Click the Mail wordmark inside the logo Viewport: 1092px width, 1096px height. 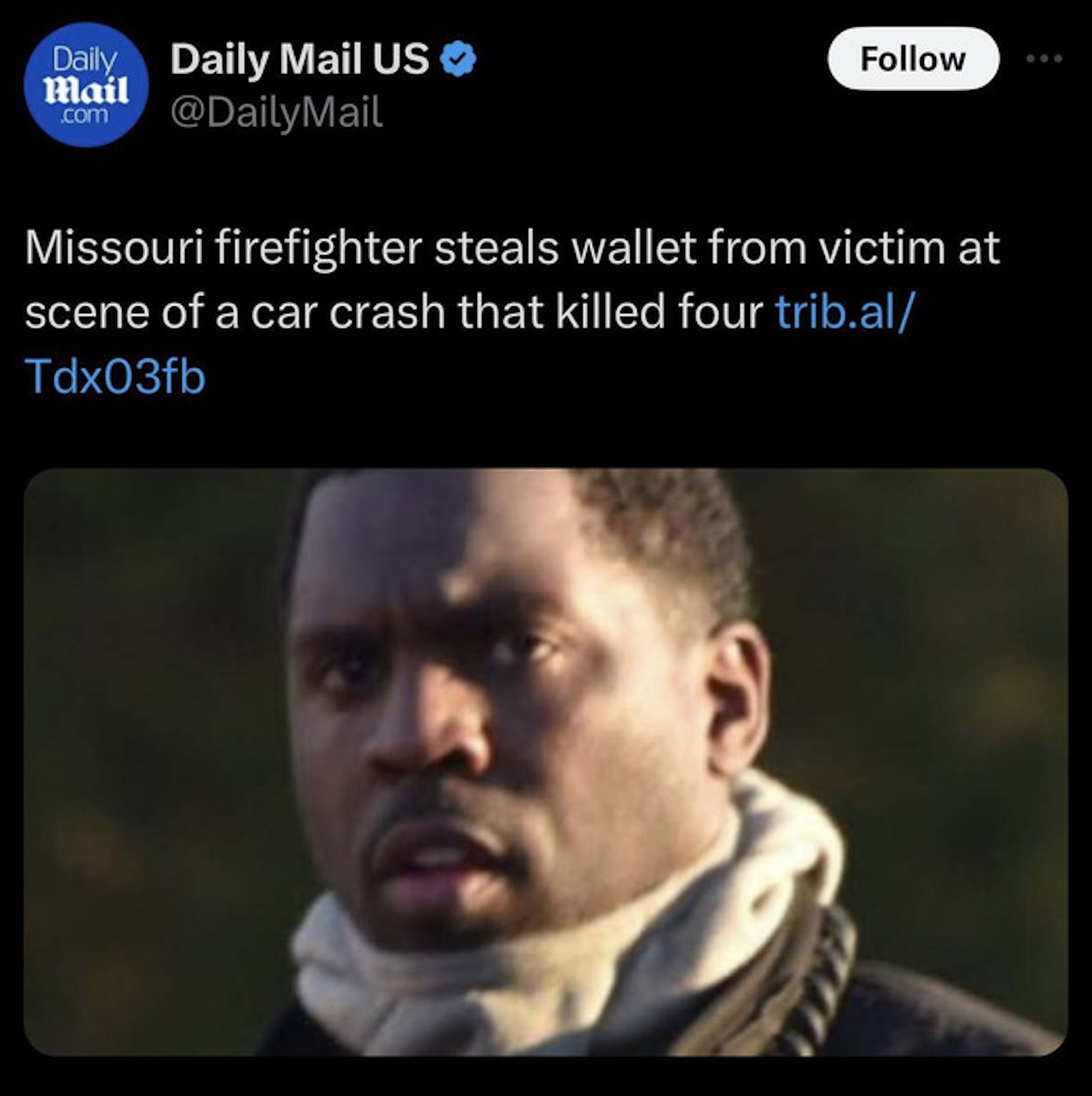point(87,89)
